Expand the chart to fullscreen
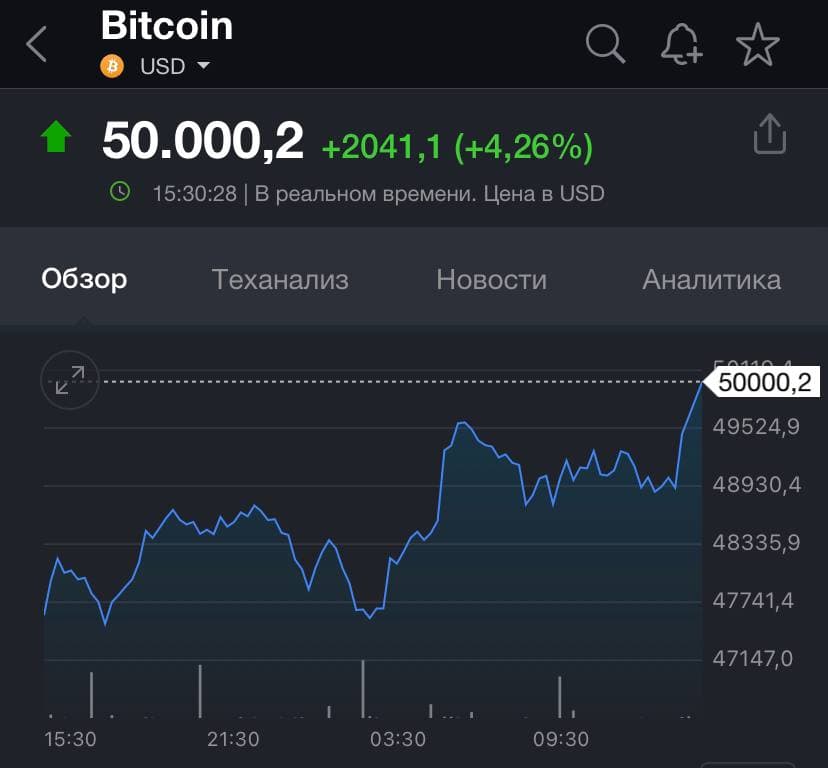 click(x=69, y=380)
